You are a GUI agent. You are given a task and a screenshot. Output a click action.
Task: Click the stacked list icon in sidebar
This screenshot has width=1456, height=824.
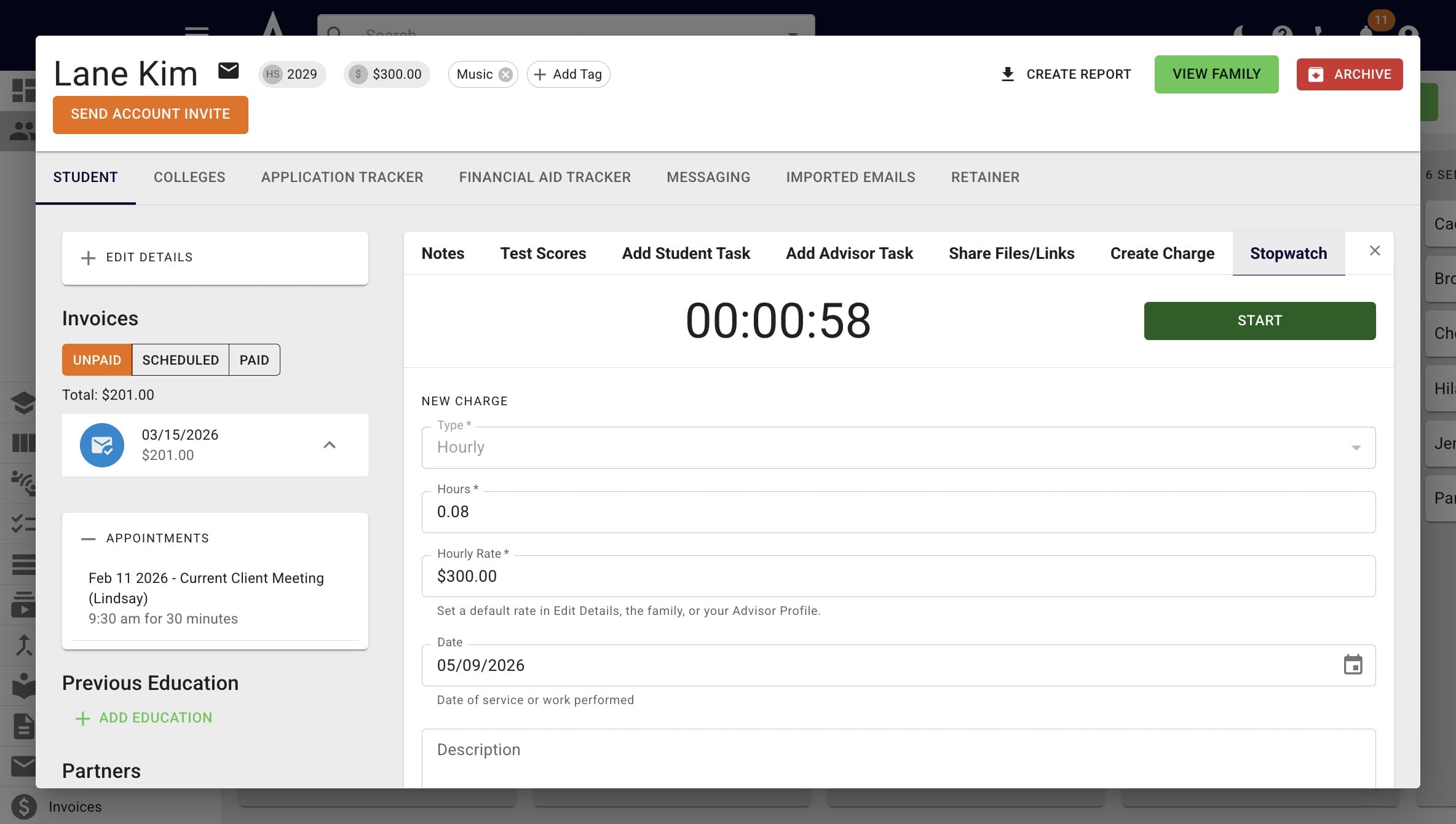[23, 565]
